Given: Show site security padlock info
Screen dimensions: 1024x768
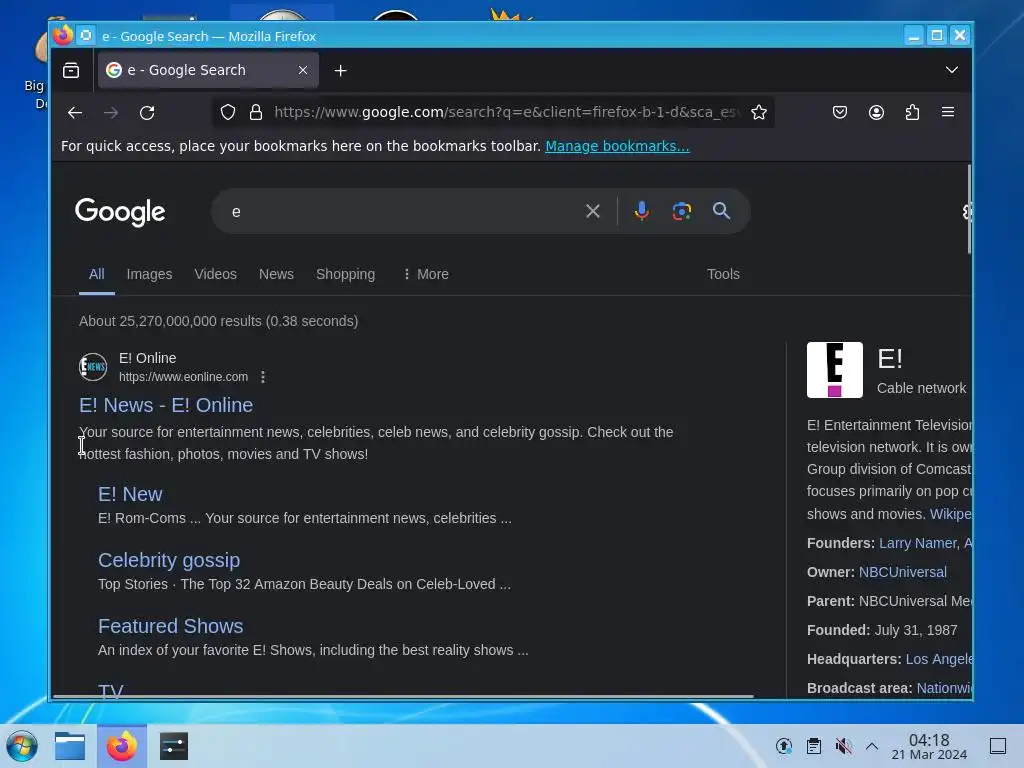Looking at the screenshot, I should click(256, 112).
